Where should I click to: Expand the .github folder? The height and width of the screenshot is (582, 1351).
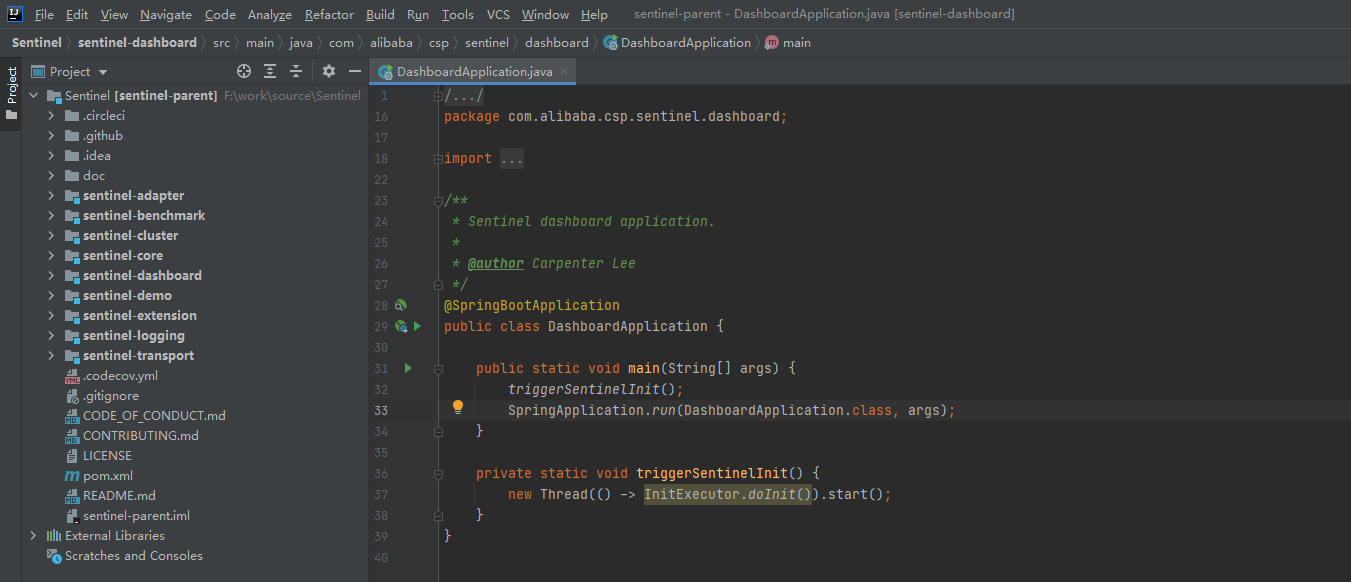(x=51, y=136)
